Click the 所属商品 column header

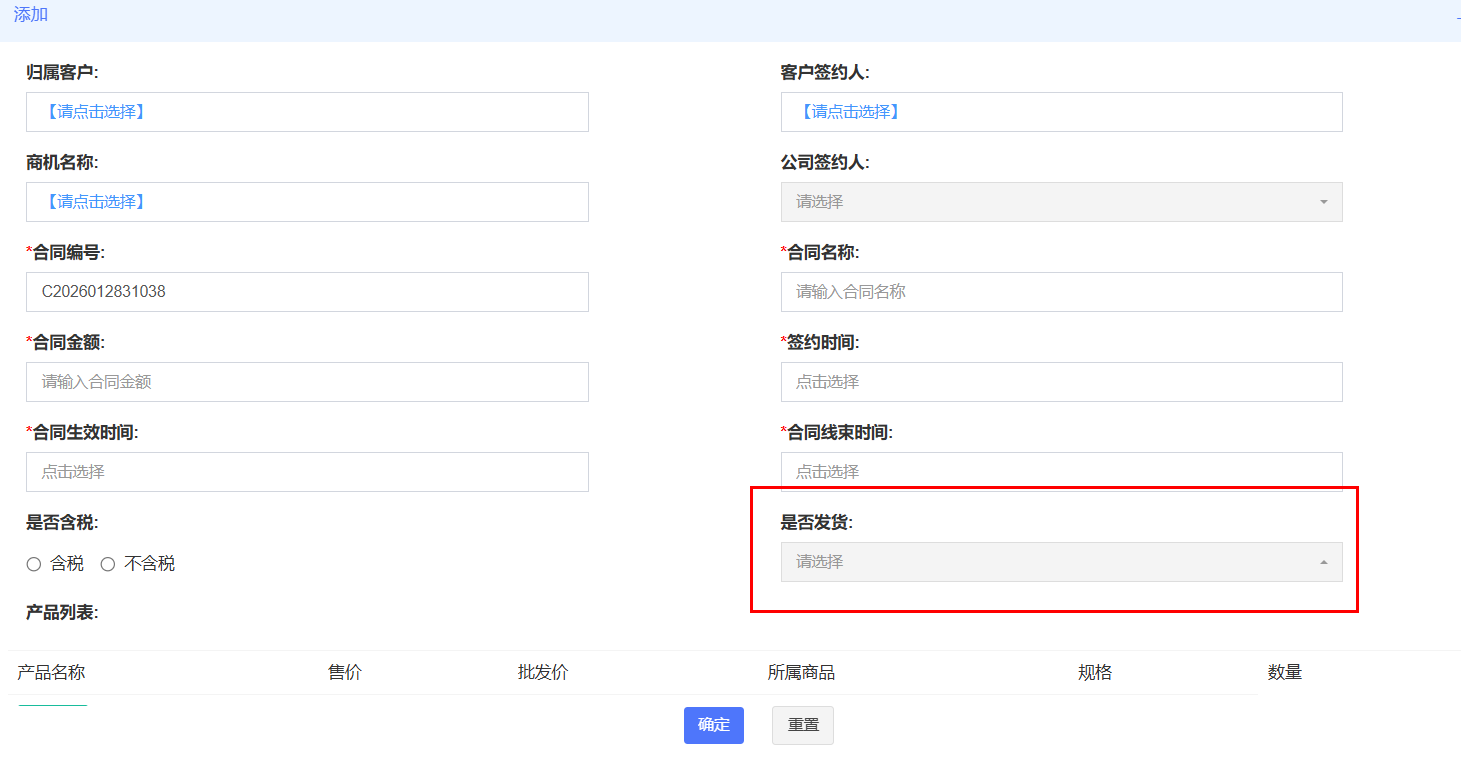pos(801,672)
